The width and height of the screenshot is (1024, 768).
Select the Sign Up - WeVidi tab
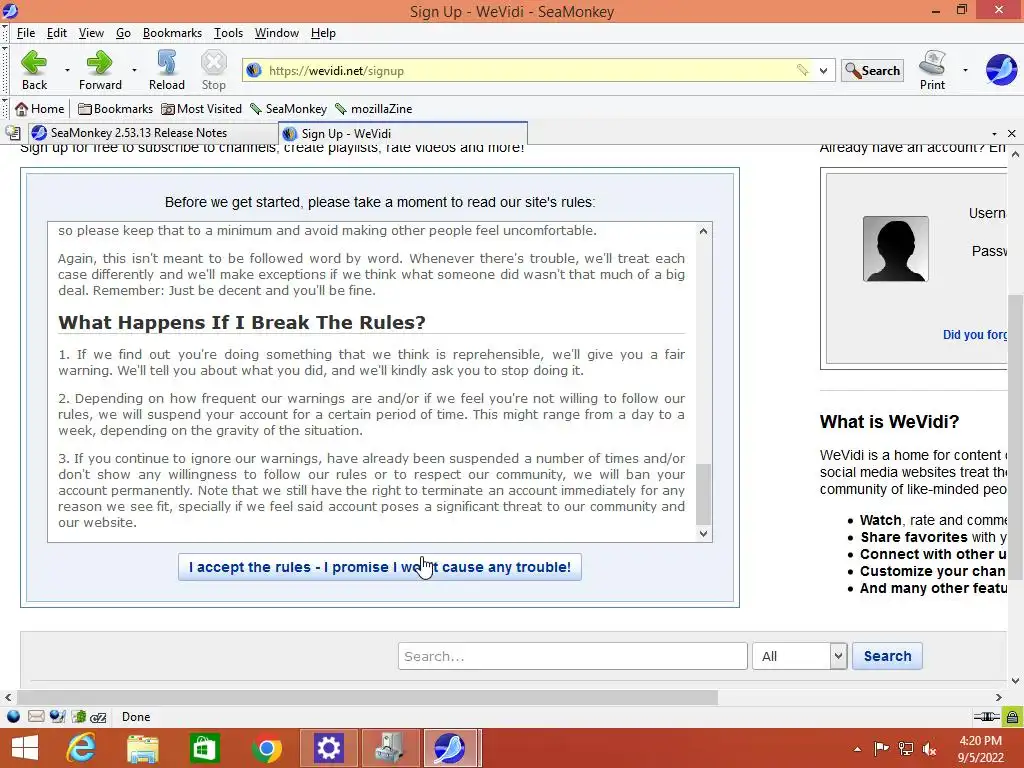click(402, 133)
